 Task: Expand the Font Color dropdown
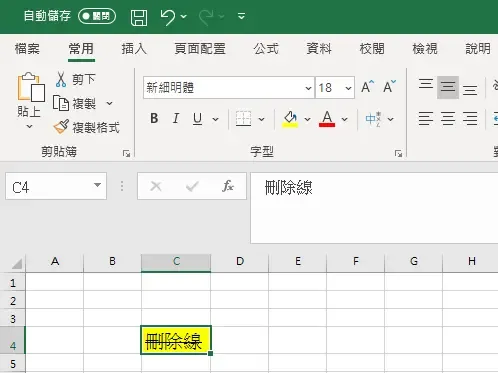(345, 119)
